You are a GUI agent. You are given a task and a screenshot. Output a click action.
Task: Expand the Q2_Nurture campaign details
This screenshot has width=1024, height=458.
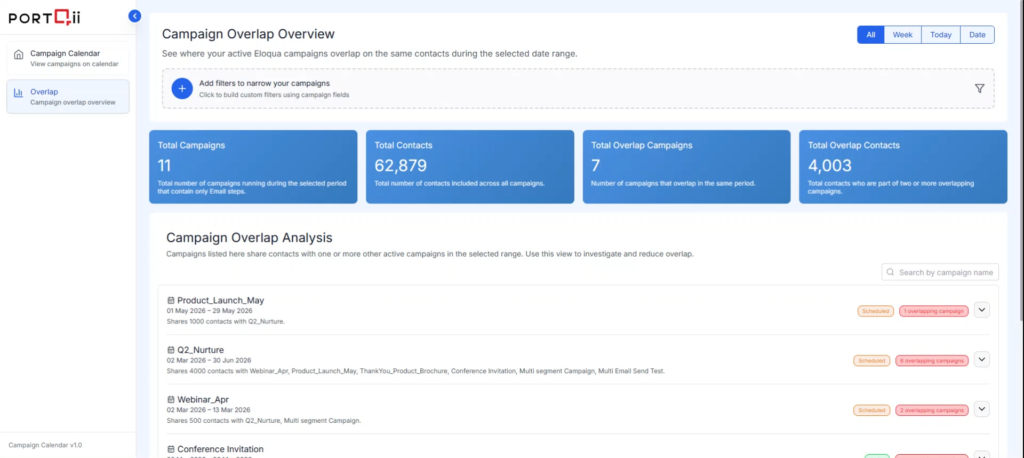pos(981,359)
